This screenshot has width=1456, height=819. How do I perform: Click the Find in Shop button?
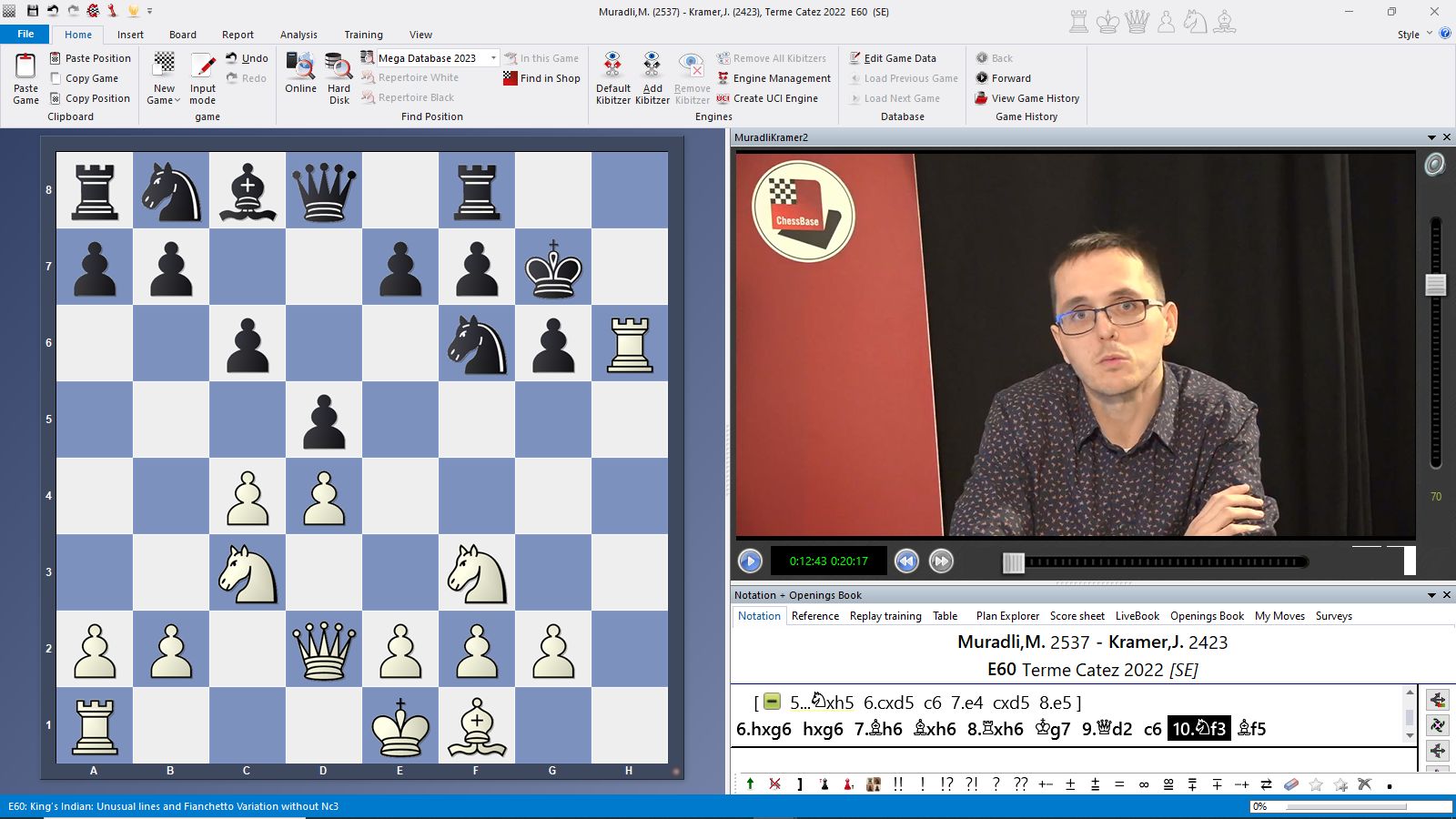(541, 78)
